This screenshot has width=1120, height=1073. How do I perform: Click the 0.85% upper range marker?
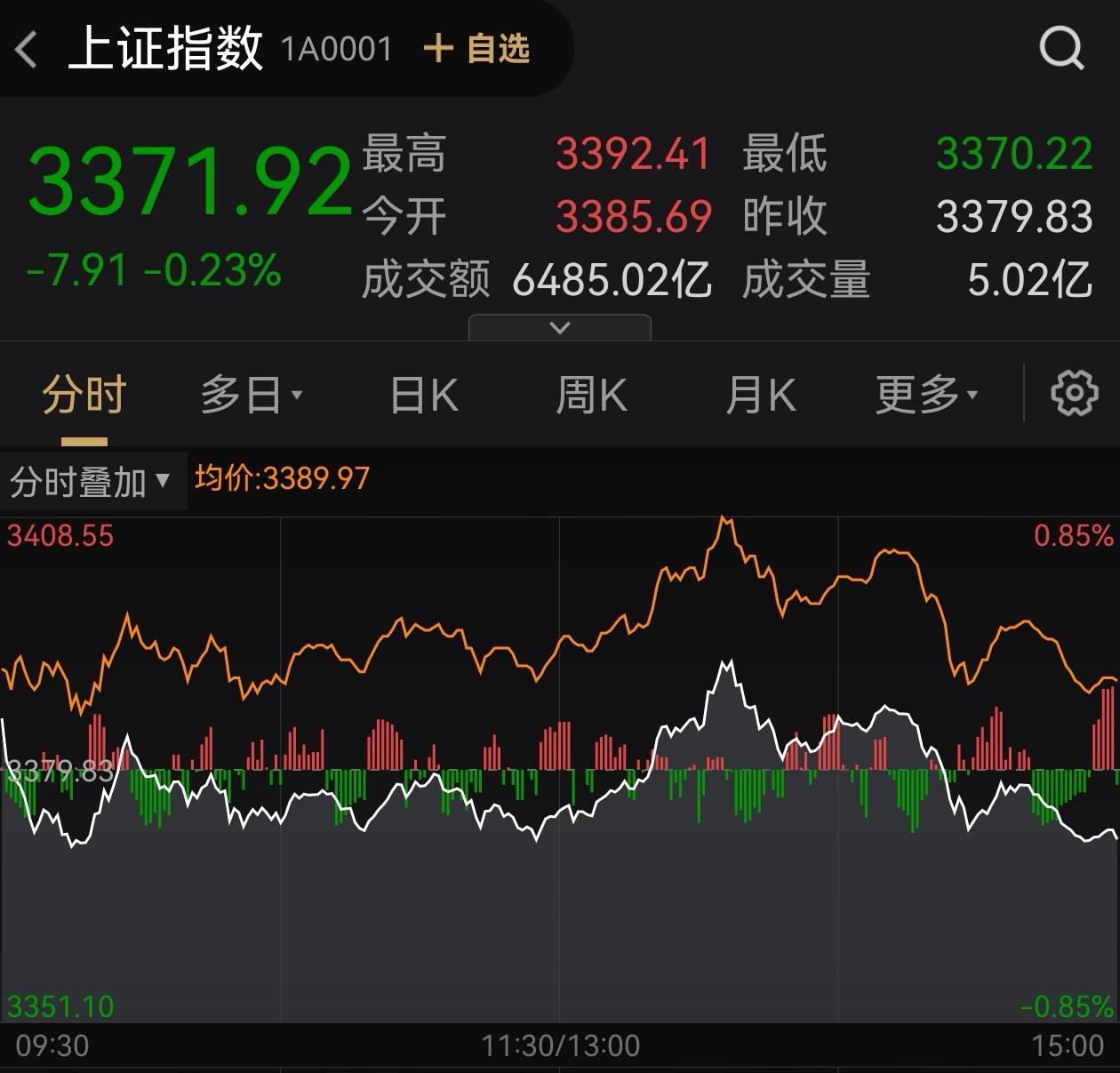(1074, 535)
